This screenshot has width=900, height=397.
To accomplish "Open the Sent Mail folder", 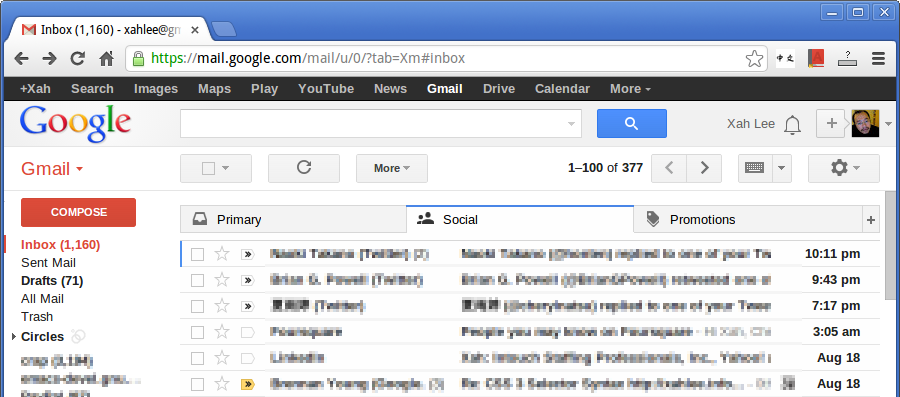I will click(x=48, y=263).
